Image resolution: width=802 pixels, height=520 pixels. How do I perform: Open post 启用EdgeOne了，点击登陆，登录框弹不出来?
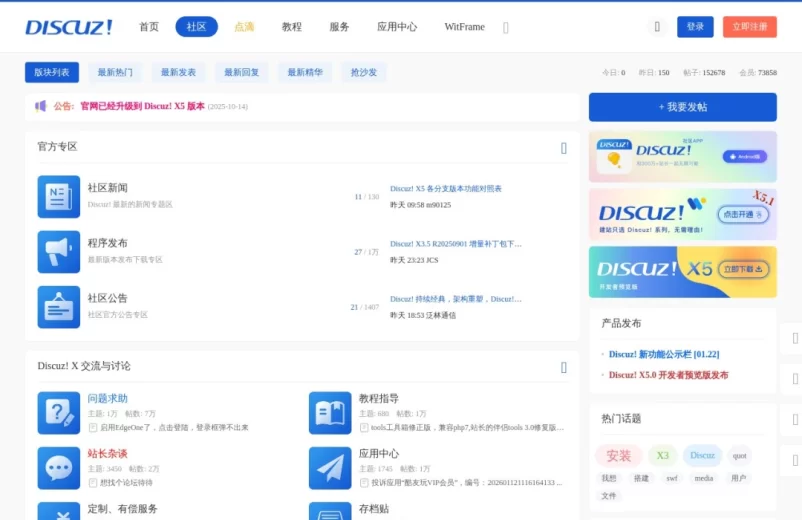[x=174, y=427]
